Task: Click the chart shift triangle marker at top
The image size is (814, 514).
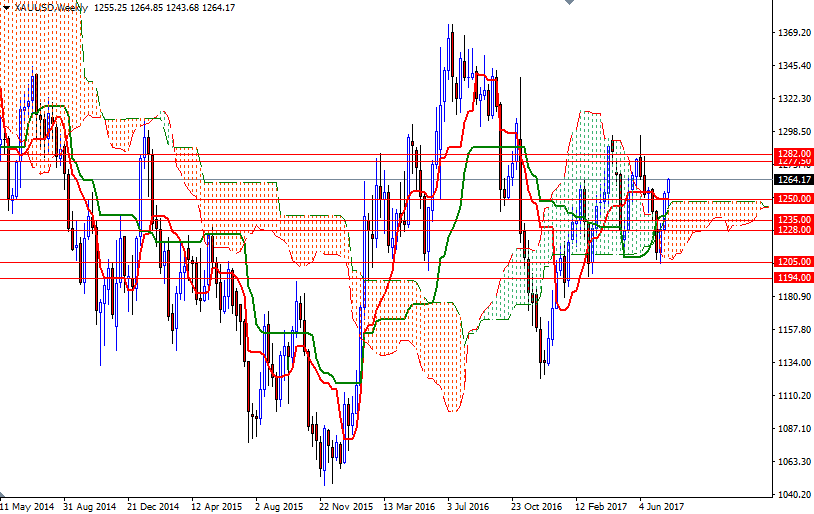Action: click(x=569, y=2)
